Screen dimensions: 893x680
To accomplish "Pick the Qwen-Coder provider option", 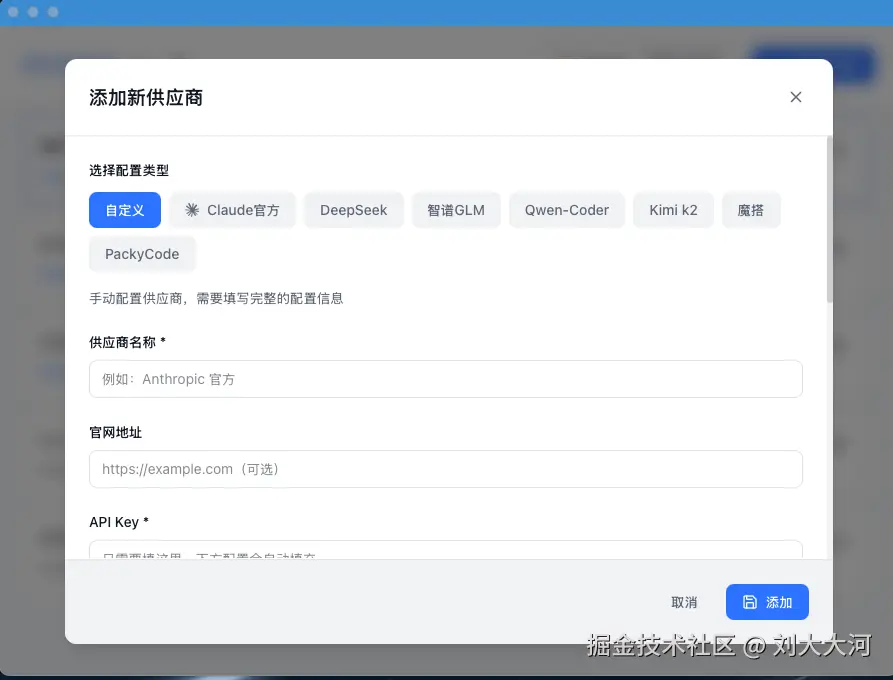I will (x=566, y=210).
